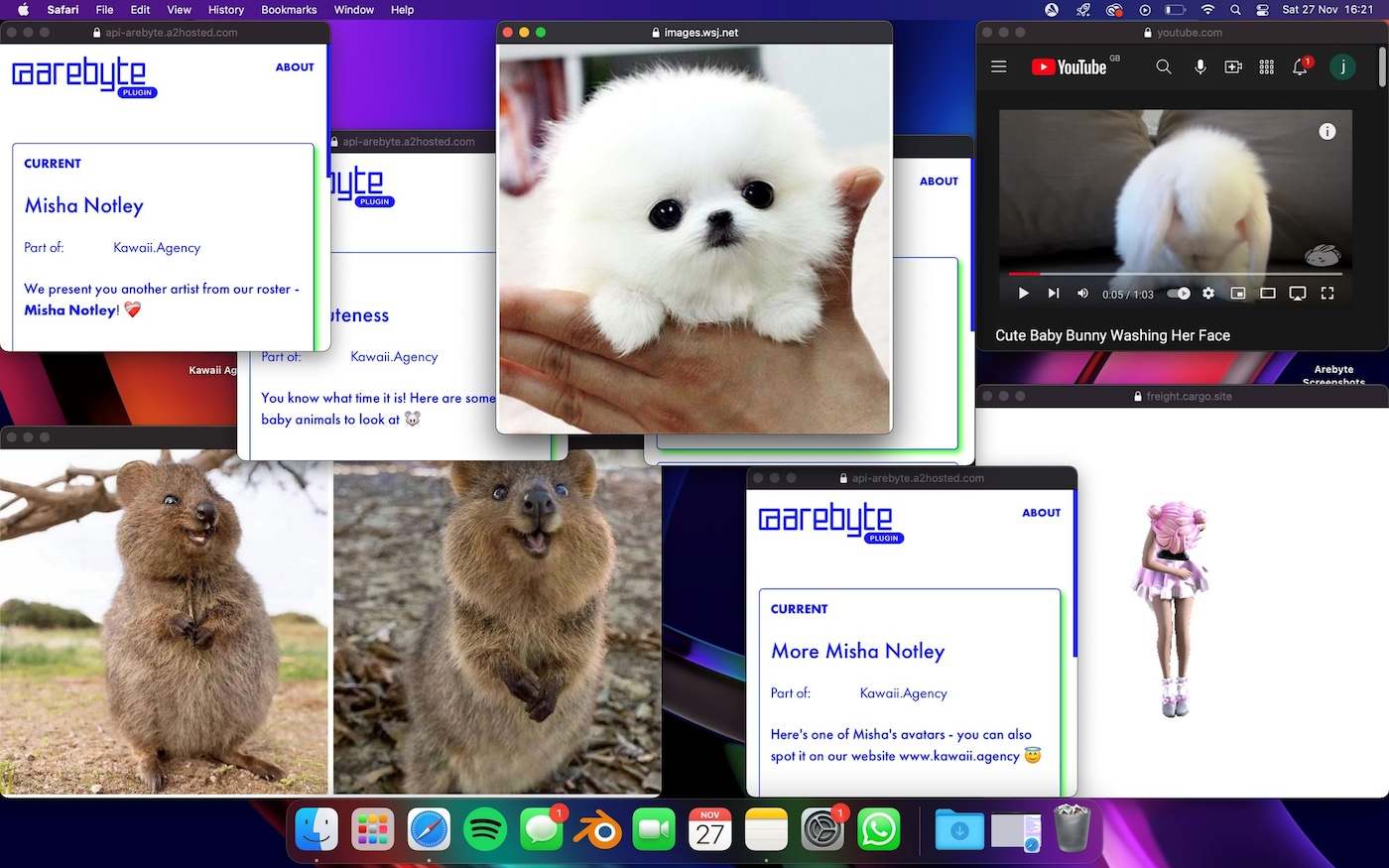Image resolution: width=1389 pixels, height=868 pixels.
Task: Toggle YouTube autoplay switch
Action: (1179, 294)
